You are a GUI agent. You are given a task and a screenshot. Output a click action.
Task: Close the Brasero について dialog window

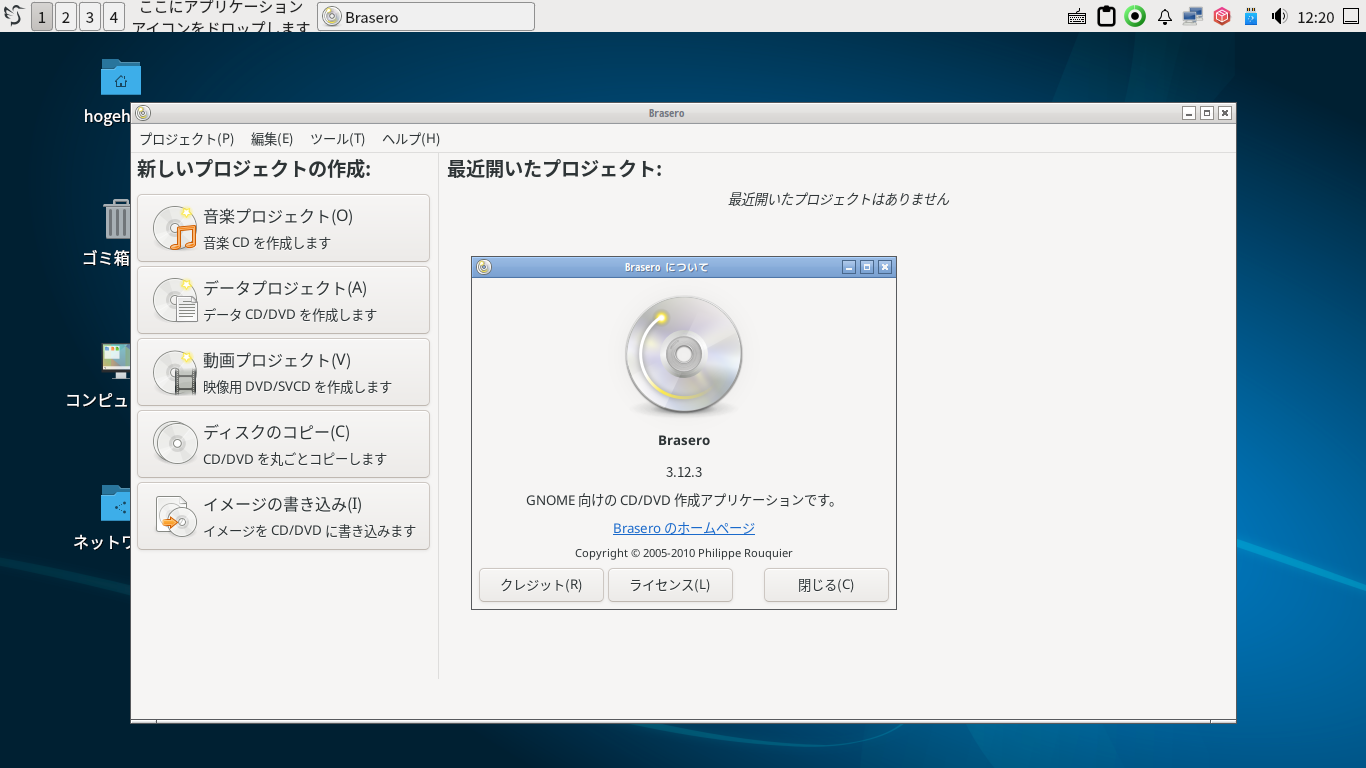click(x=885, y=267)
